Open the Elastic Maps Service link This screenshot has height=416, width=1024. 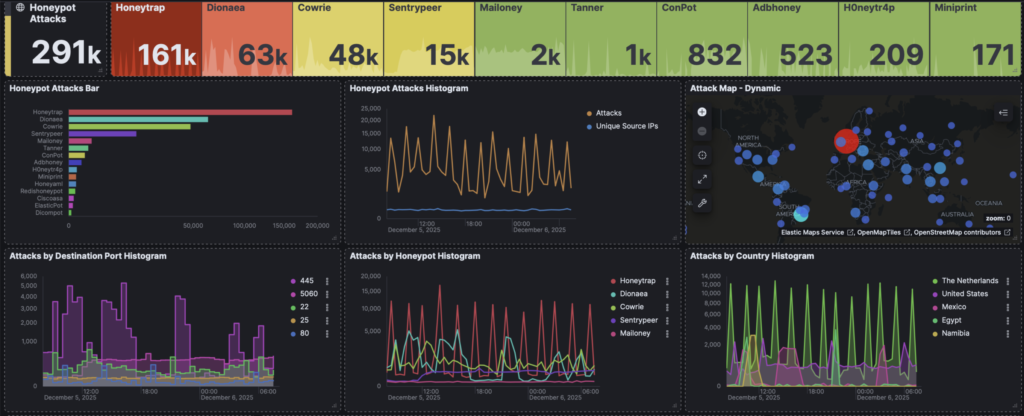[x=810, y=233]
